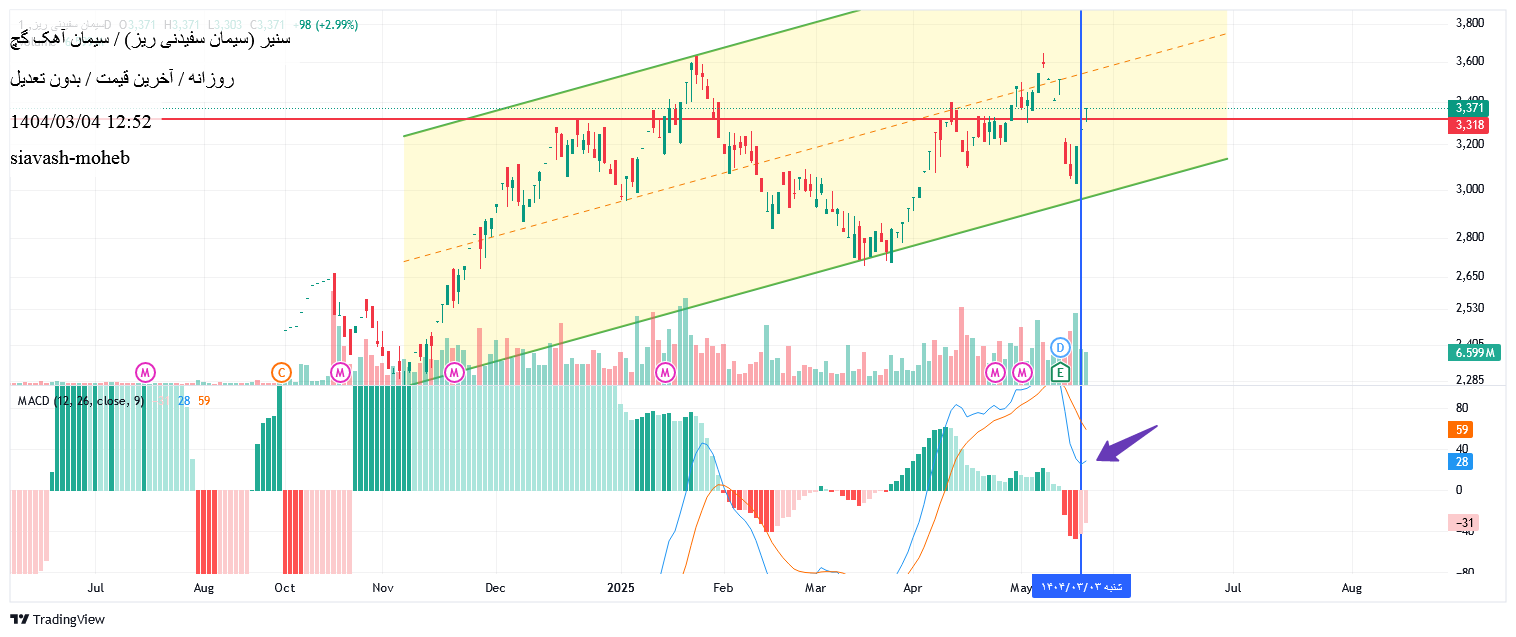Image resolution: width=1516 pixels, height=637 pixels.
Task: Click the 6.599M volume label on the axis
Action: tap(1475, 352)
